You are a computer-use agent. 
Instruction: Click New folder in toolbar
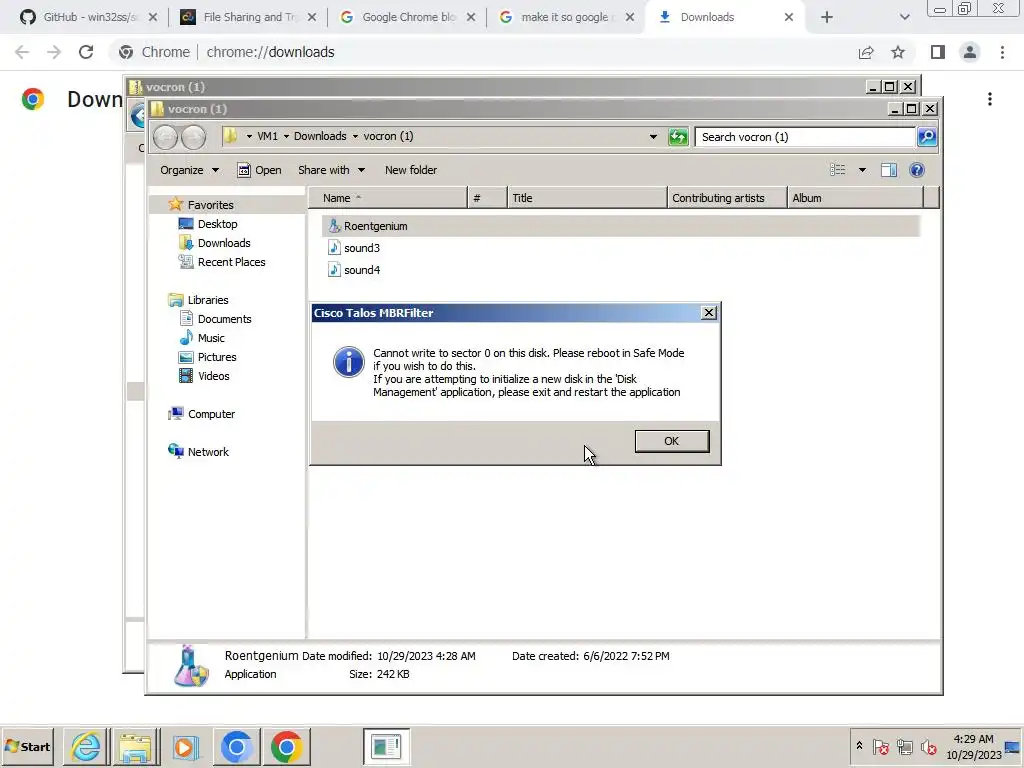click(411, 170)
